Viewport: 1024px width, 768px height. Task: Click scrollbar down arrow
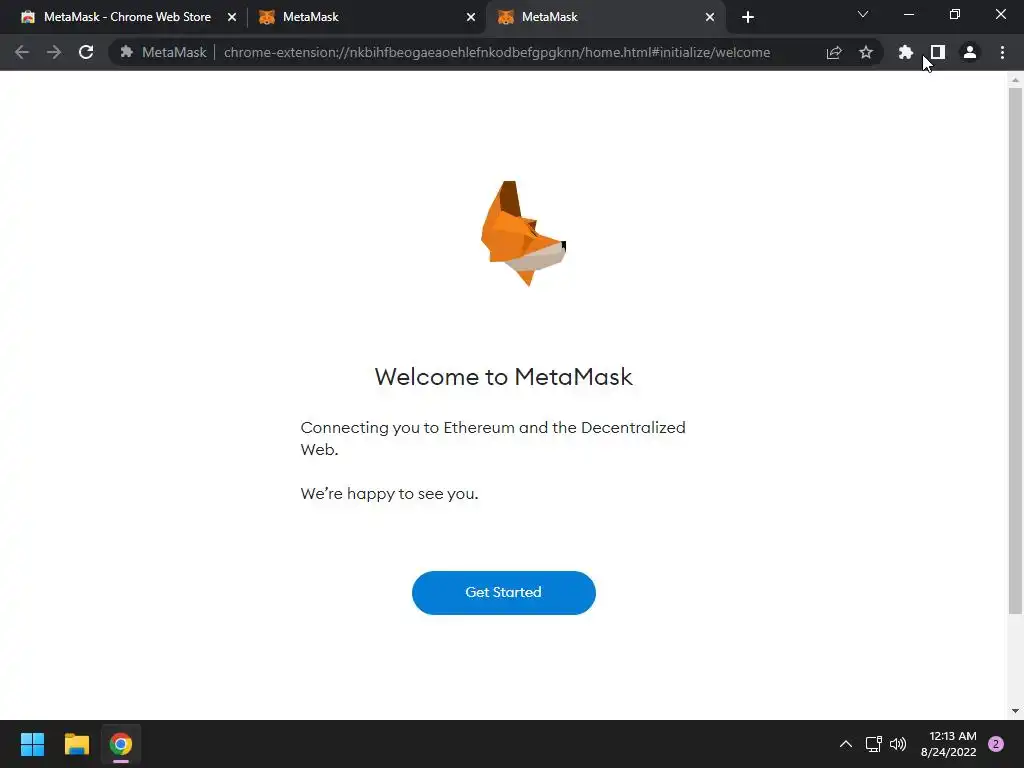pyautogui.click(x=1015, y=711)
